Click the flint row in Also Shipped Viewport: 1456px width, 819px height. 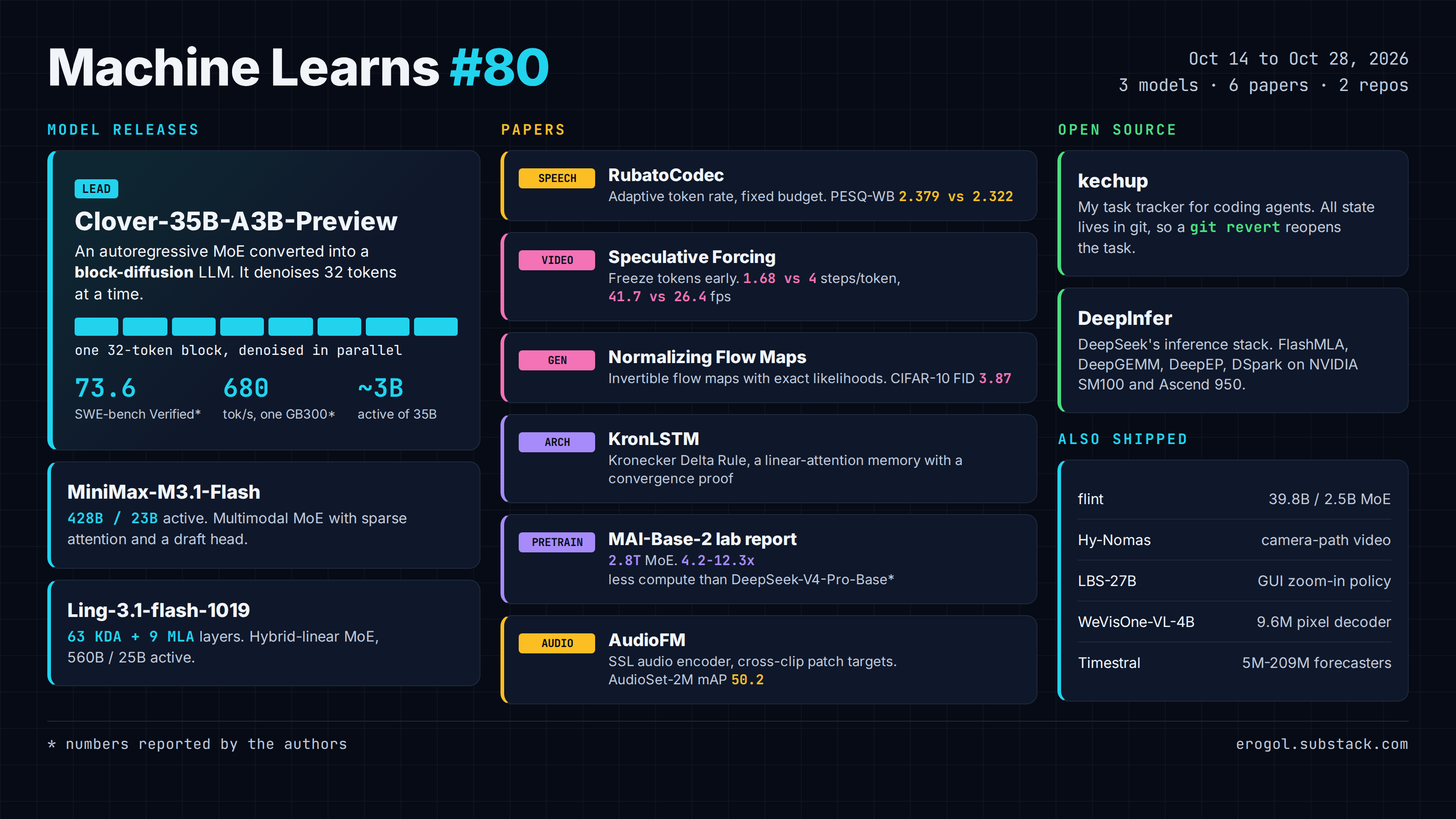[1234, 499]
